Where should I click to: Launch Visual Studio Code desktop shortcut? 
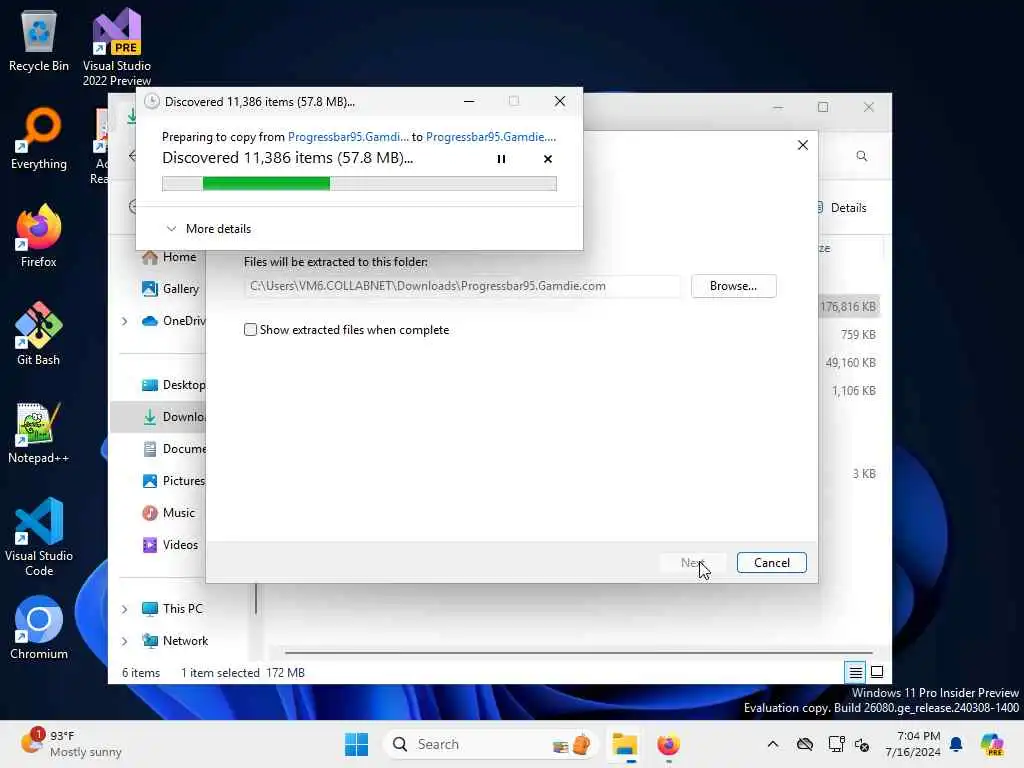pyautogui.click(x=39, y=537)
